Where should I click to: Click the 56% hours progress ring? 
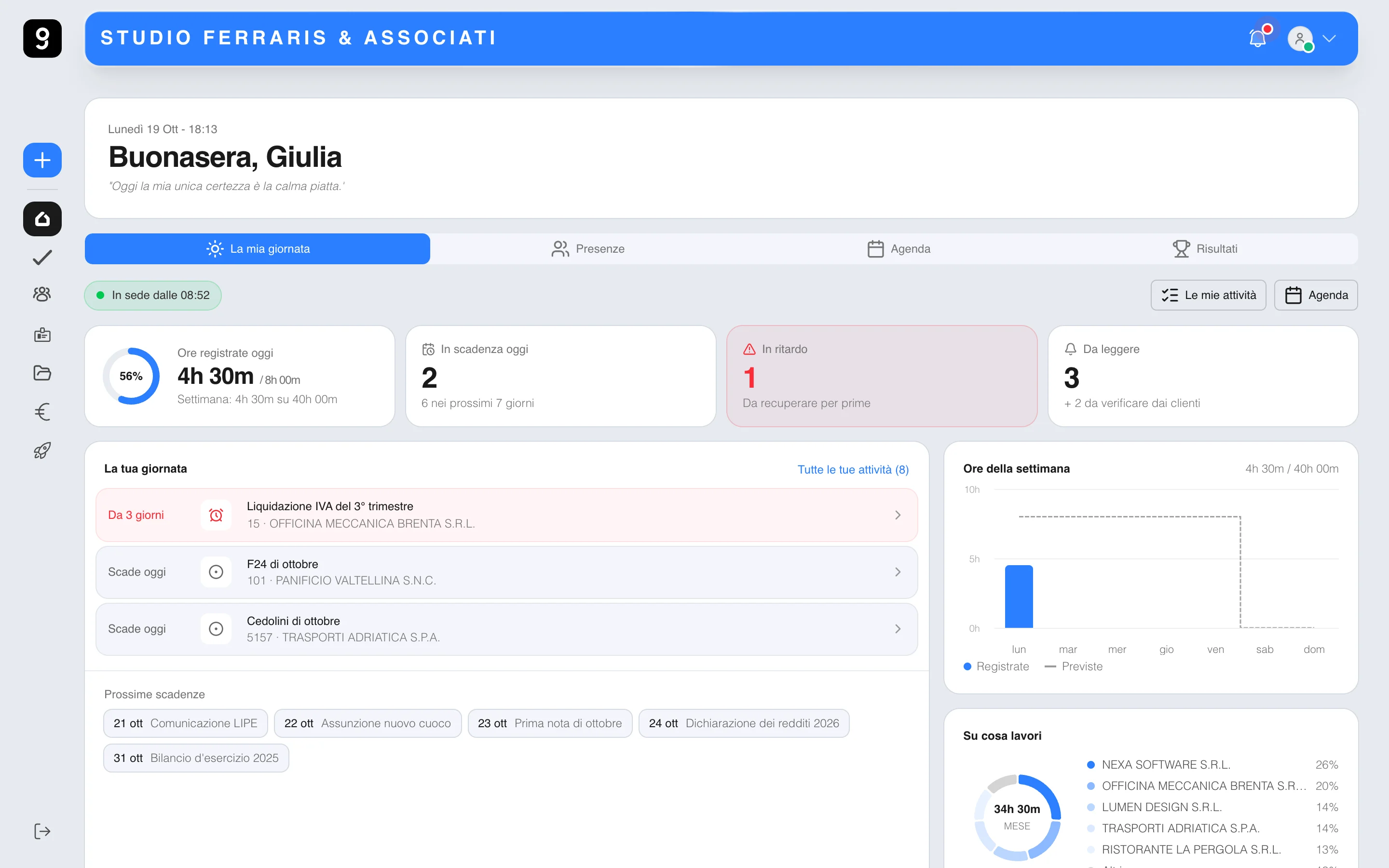pos(131,376)
